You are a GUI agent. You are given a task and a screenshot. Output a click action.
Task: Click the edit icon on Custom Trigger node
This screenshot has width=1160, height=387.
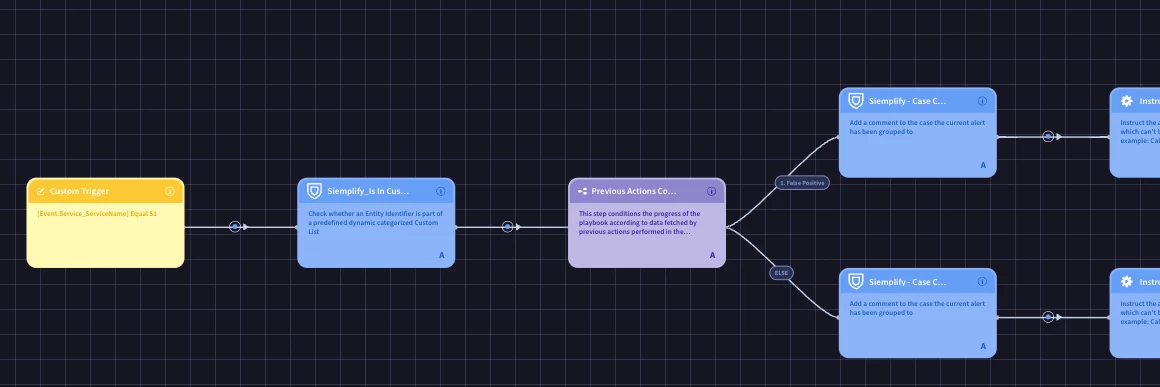click(40, 191)
